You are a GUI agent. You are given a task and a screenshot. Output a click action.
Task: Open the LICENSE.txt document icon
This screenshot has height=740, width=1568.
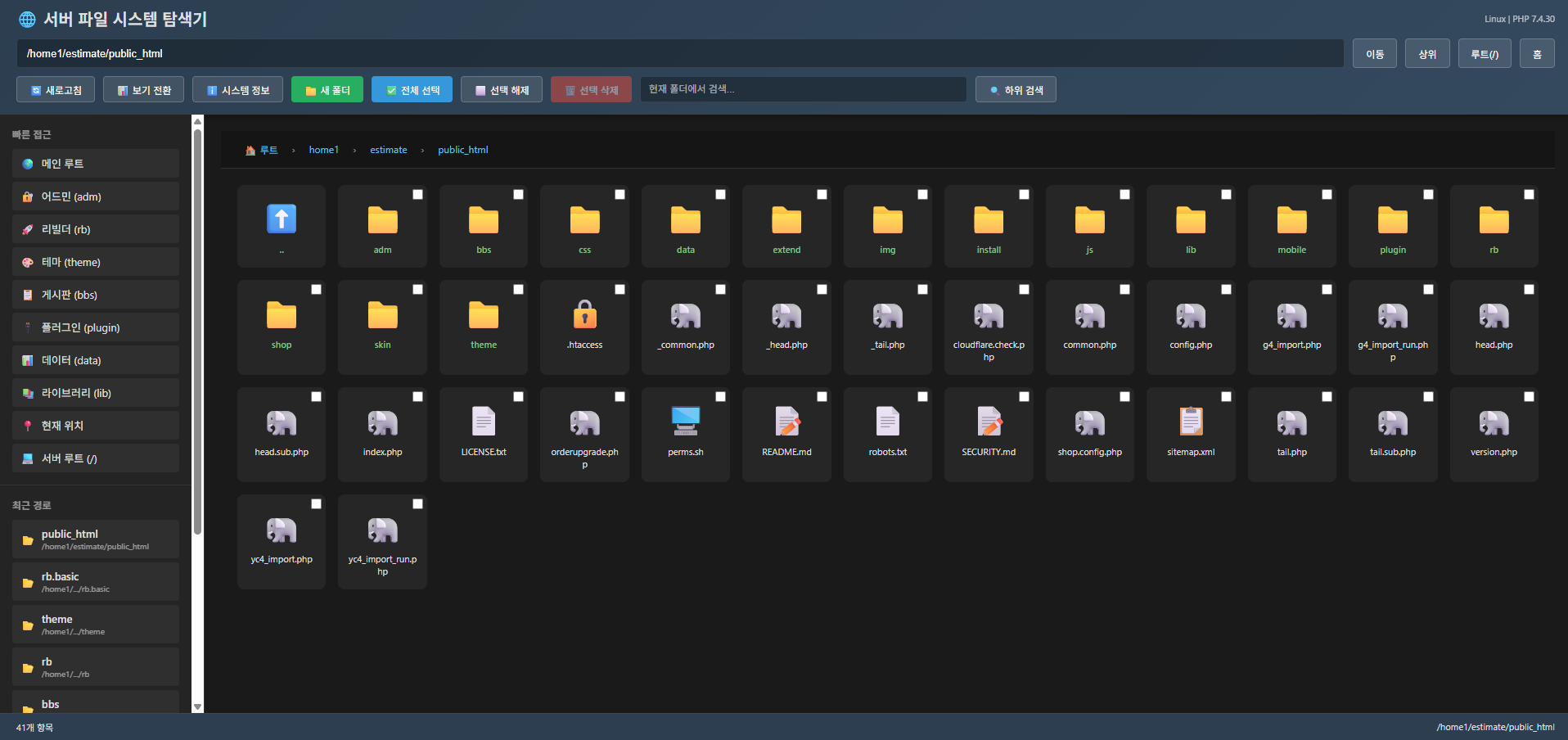tap(484, 422)
